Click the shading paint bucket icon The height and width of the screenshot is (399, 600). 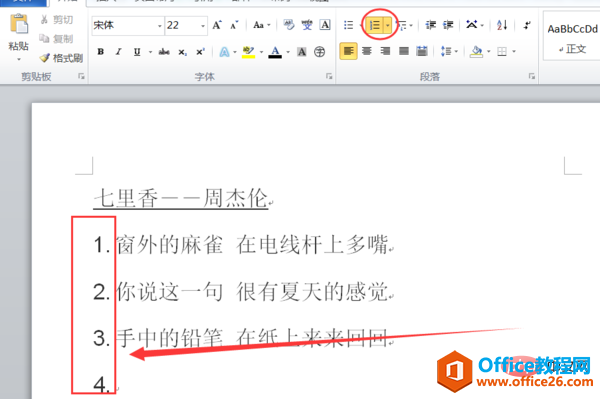pos(476,51)
